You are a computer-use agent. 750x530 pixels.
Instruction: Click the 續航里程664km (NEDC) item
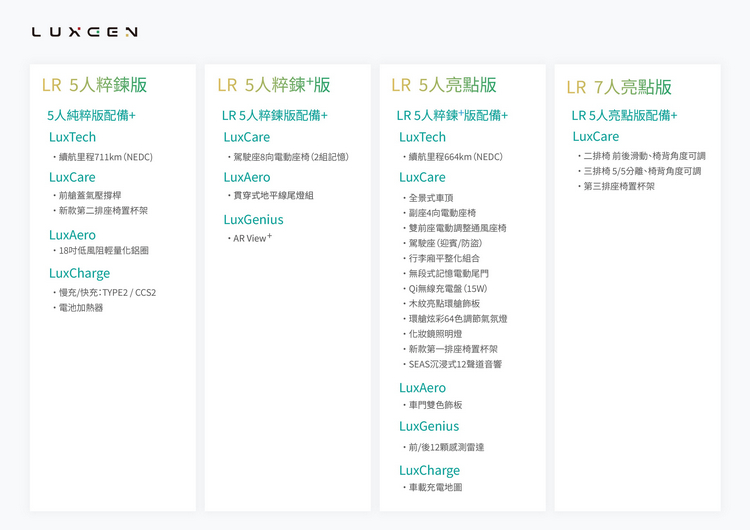pyautogui.click(x=455, y=157)
